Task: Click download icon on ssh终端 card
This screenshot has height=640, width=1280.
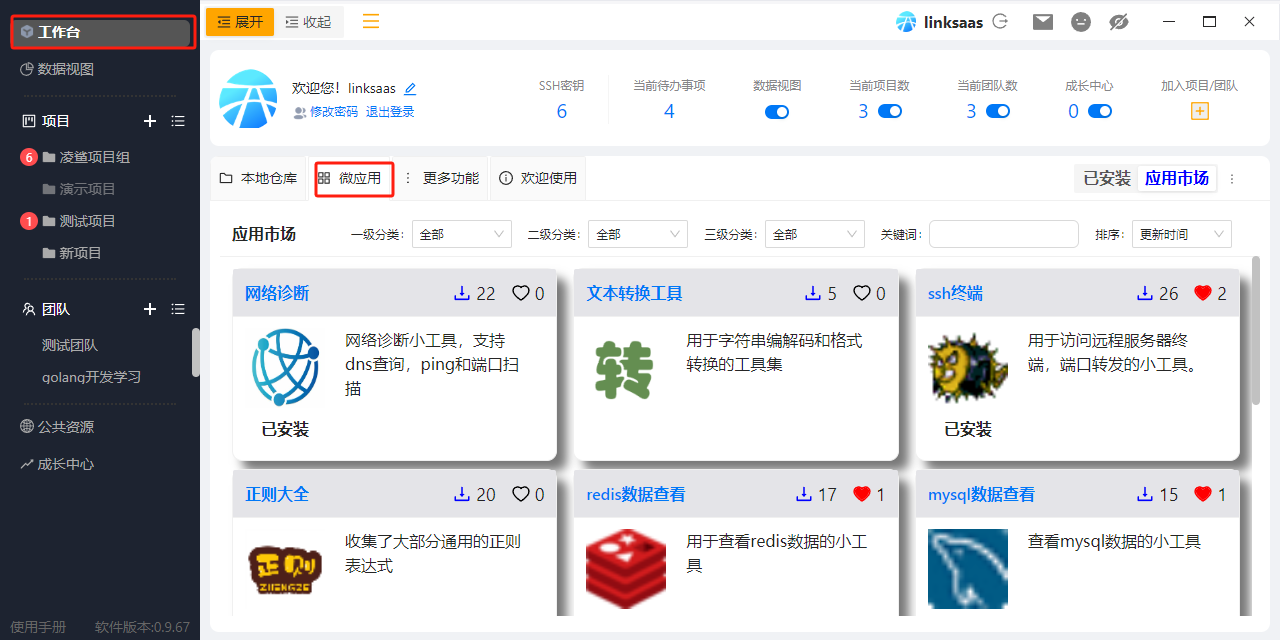Action: (x=1145, y=293)
